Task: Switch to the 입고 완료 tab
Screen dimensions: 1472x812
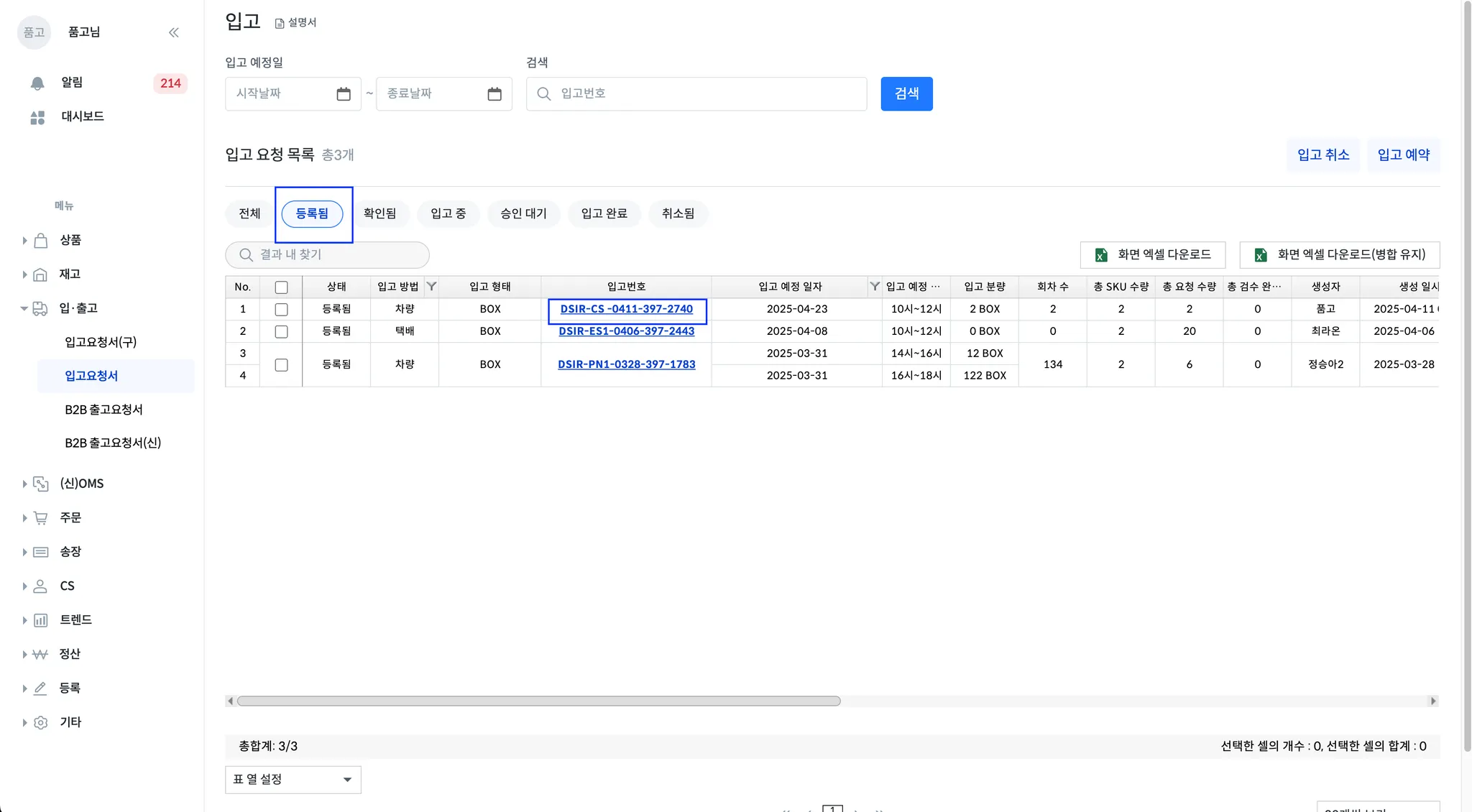Action: tap(604, 213)
